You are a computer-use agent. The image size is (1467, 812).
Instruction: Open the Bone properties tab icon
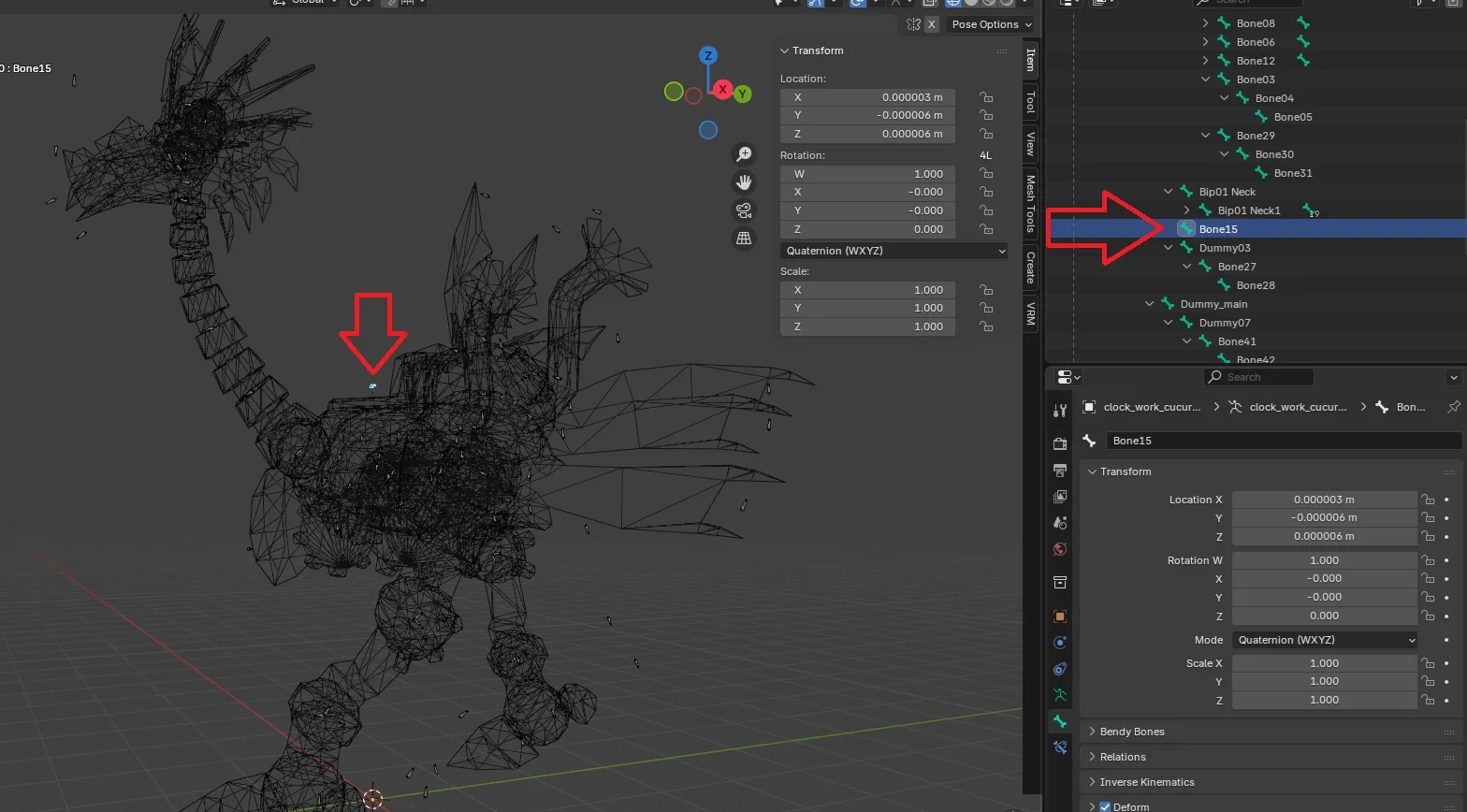click(x=1060, y=721)
